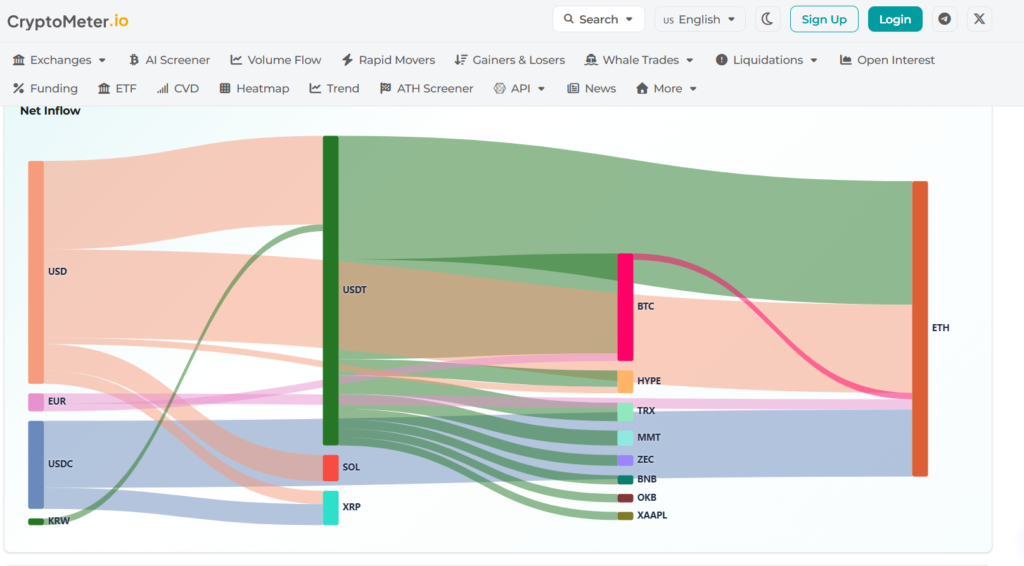
Task: Expand the API menu arrow
Action: click(541, 89)
